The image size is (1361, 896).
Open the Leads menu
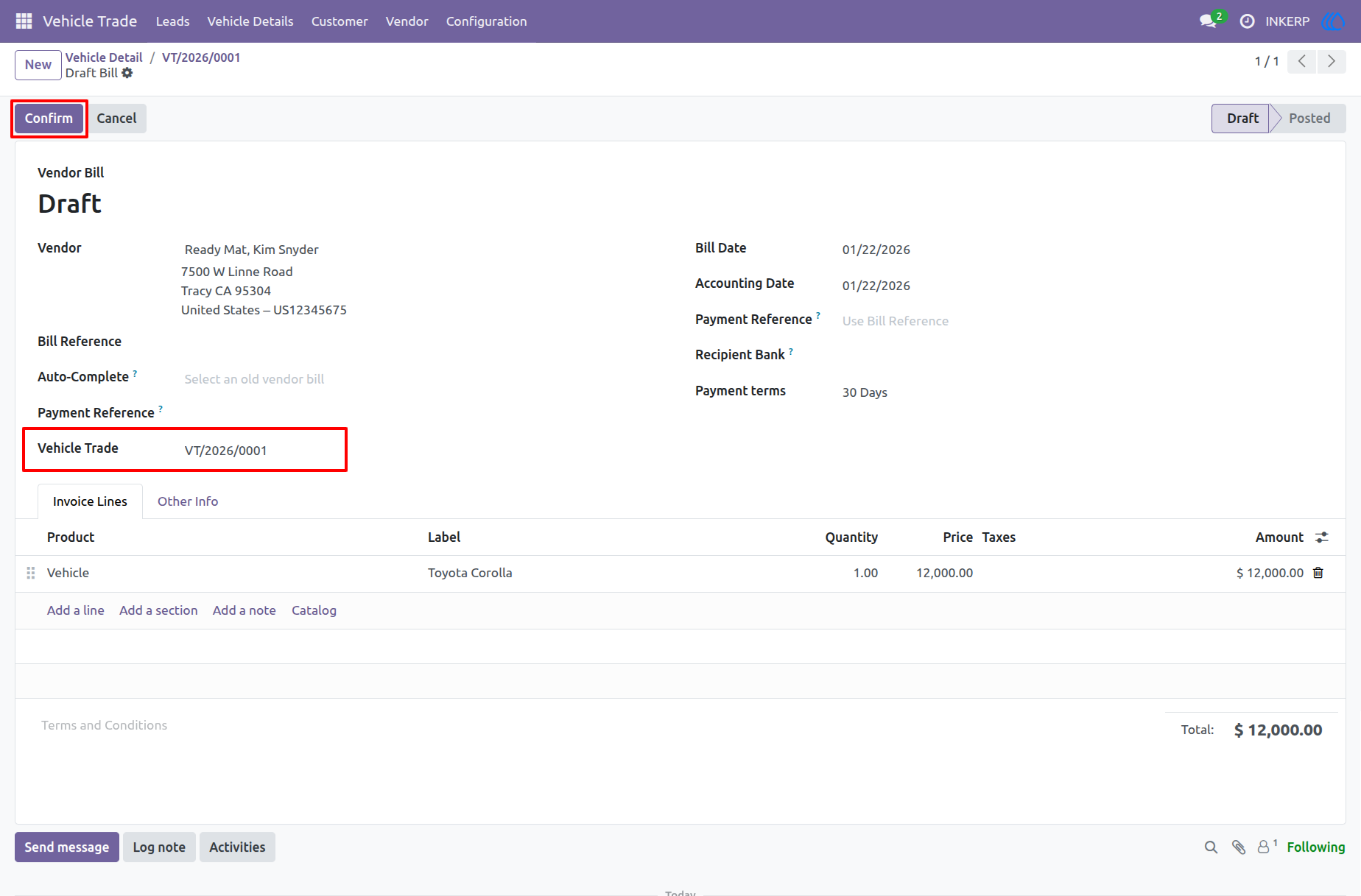point(173,21)
